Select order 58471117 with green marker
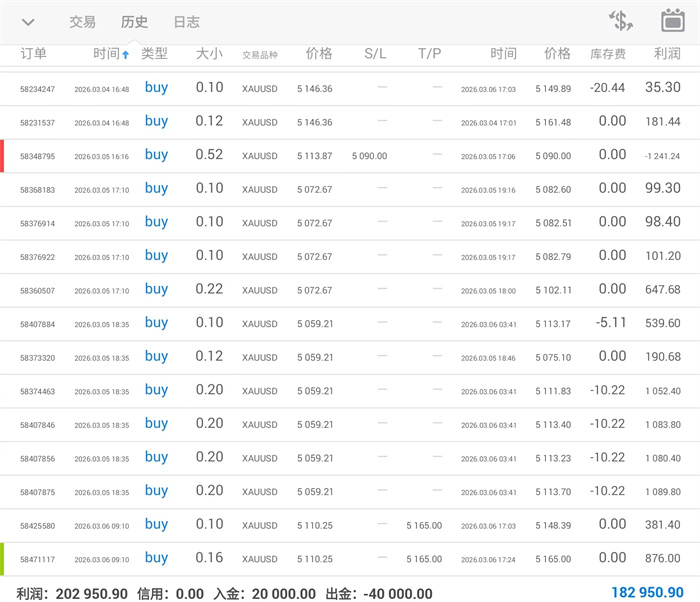Screen dimensions: 700x602 pos(37,559)
